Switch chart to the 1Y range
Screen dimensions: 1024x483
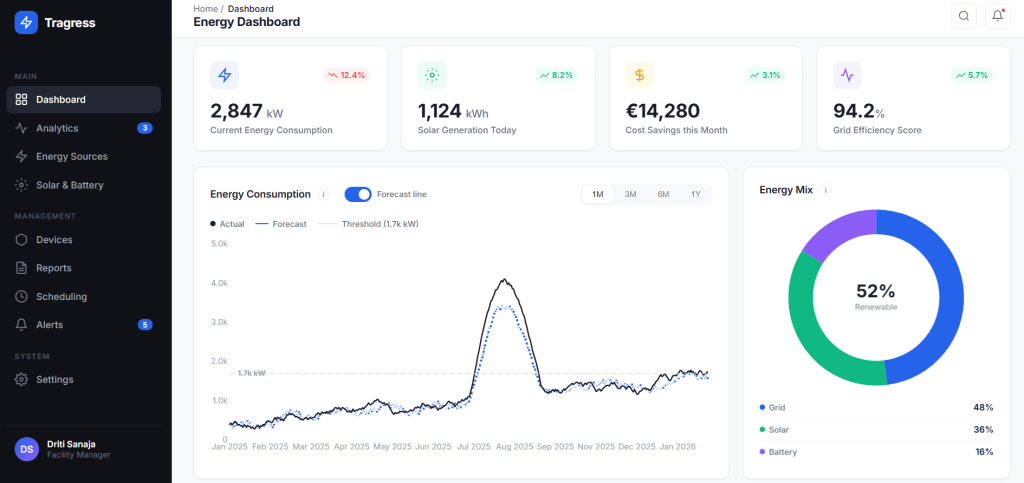[695, 194]
